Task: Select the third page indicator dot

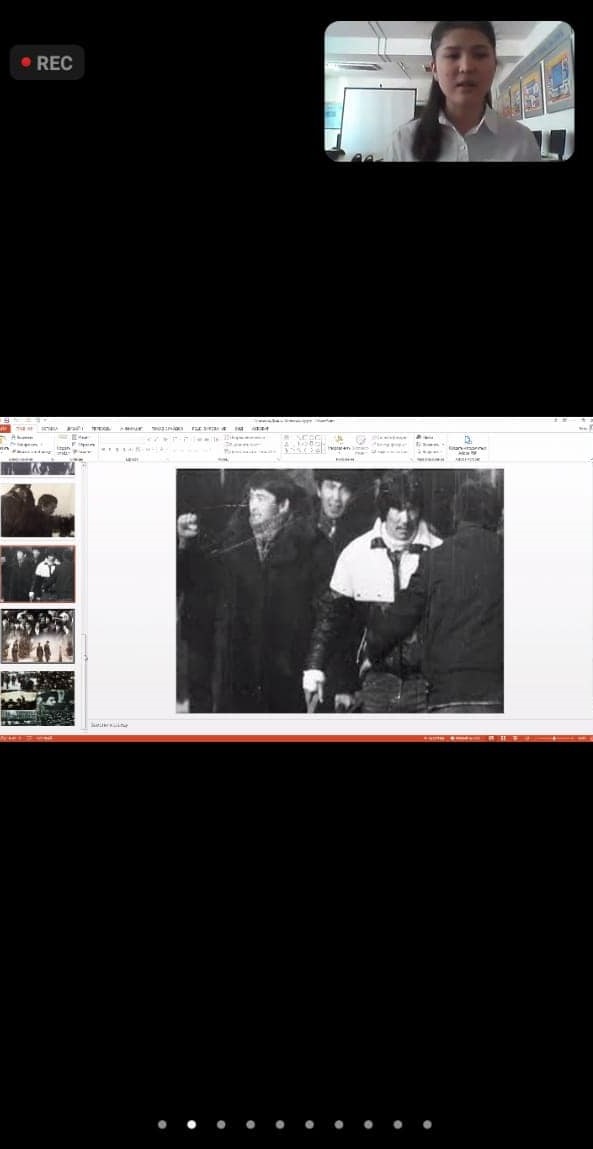Action: point(221,1124)
